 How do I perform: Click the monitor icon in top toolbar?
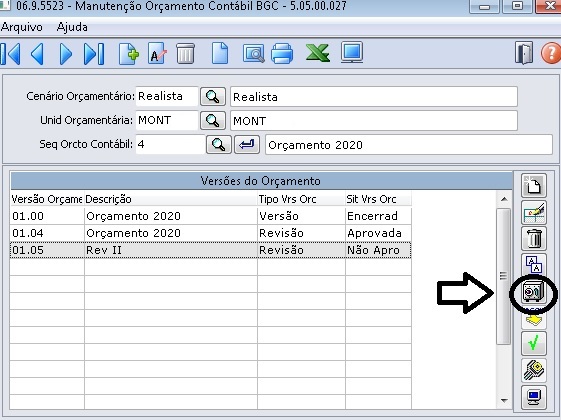352,53
